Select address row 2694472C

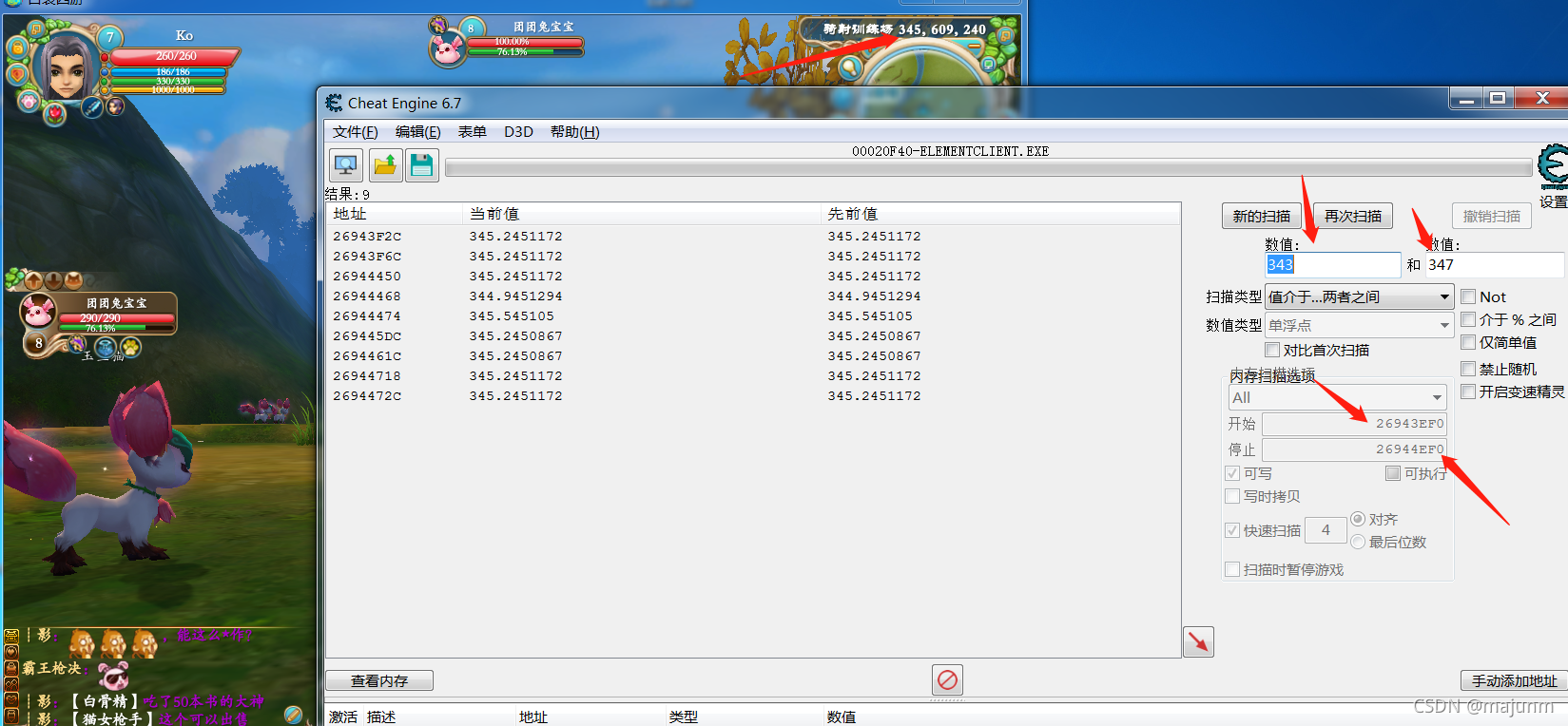pos(753,395)
